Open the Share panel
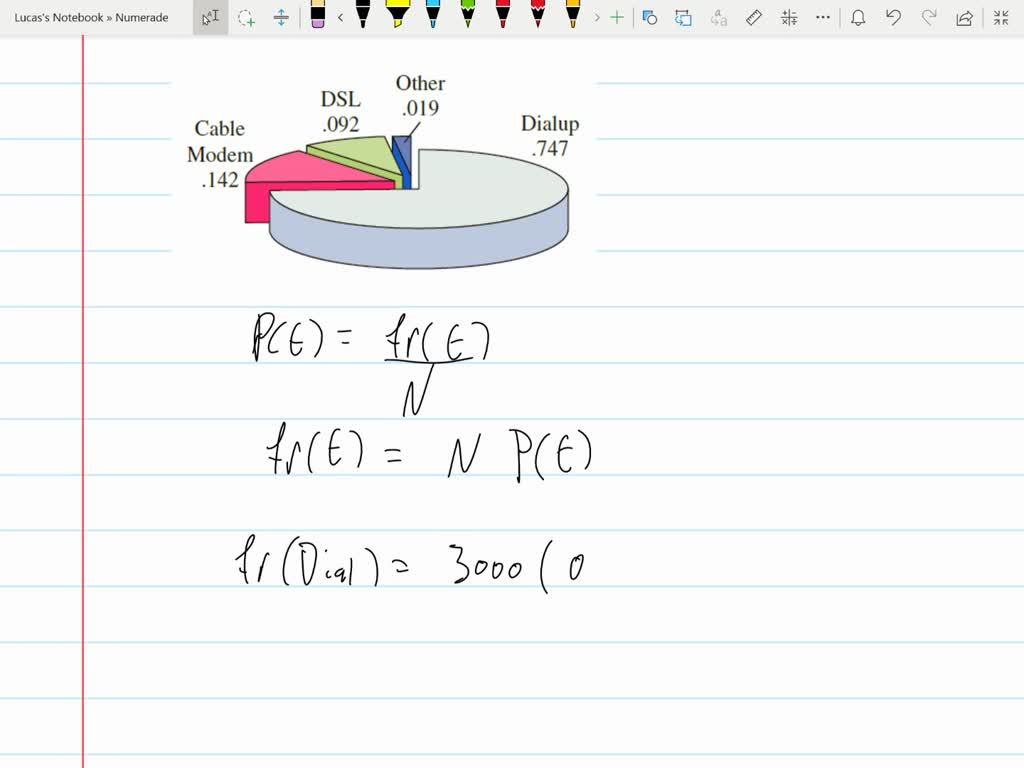 point(962,17)
